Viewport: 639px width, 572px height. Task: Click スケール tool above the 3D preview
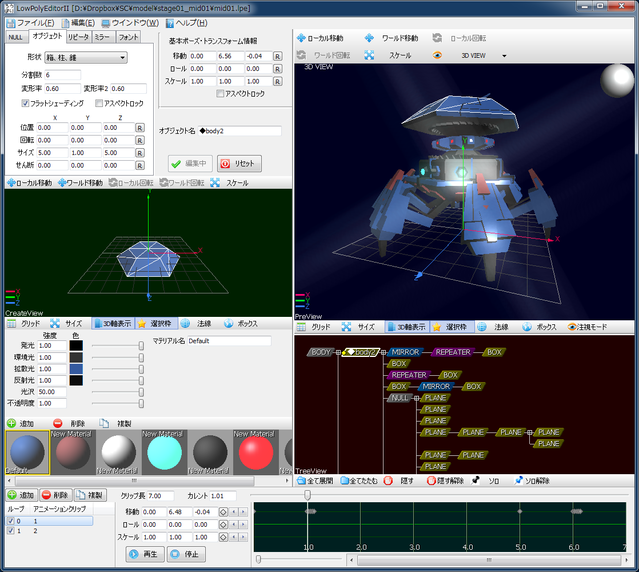pyautogui.click(x=388, y=55)
